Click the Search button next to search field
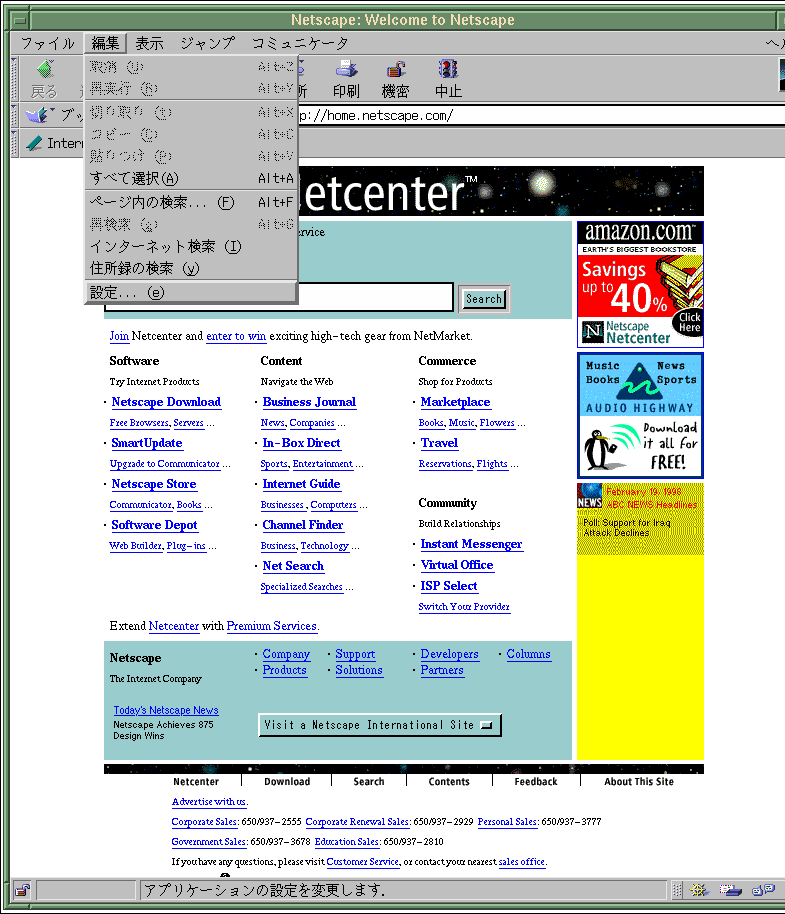Image resolution: width=785 pixels, height=914 pixels. coord(484,299)
